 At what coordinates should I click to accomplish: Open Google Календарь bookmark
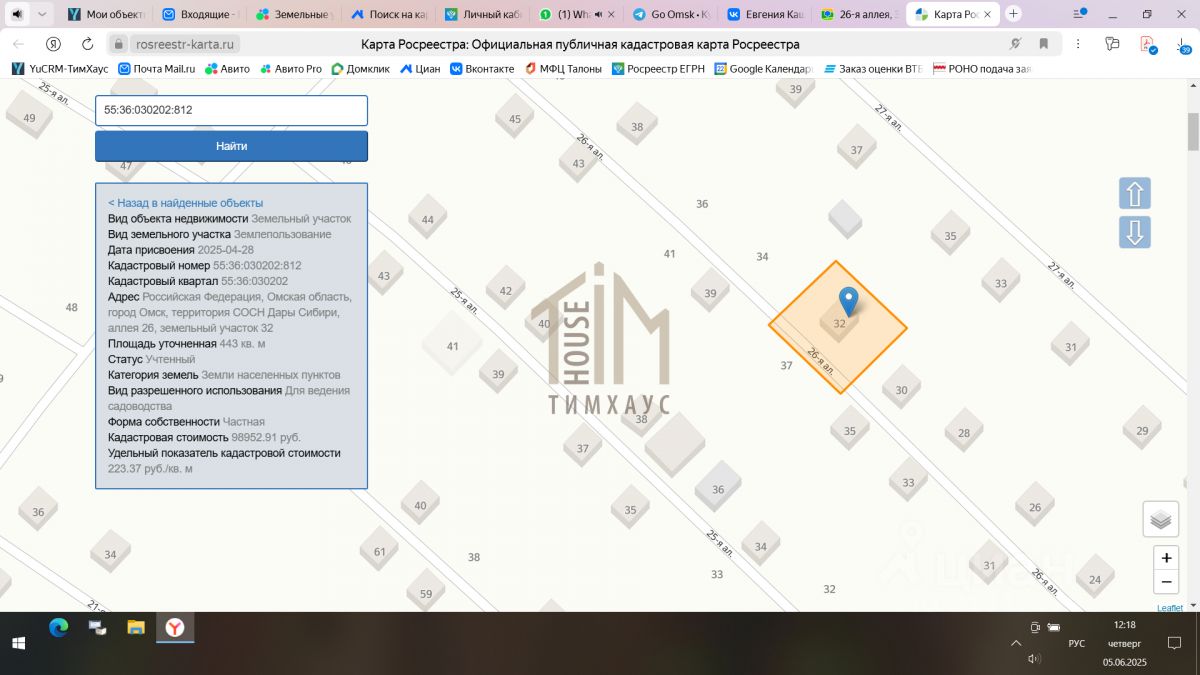point(764,69)
